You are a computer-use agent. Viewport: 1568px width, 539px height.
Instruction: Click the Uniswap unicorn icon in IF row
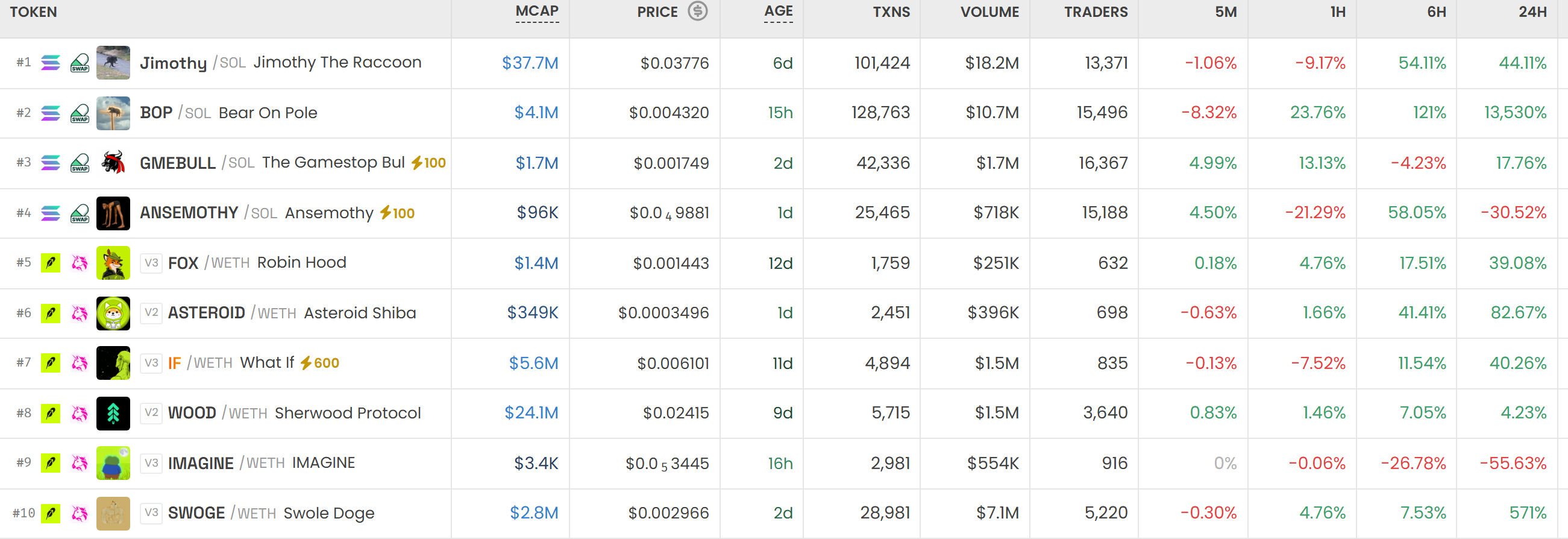(x=80, y=363)
